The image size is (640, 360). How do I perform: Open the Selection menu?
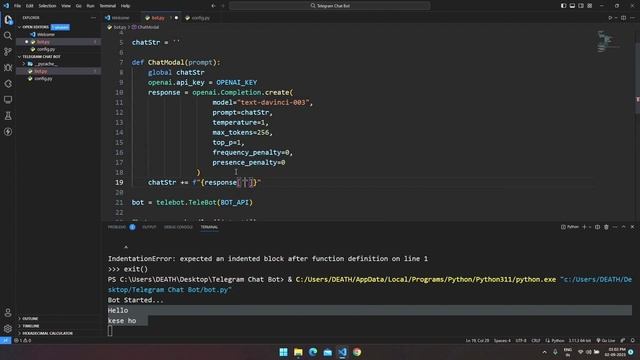tap(47, 6)
